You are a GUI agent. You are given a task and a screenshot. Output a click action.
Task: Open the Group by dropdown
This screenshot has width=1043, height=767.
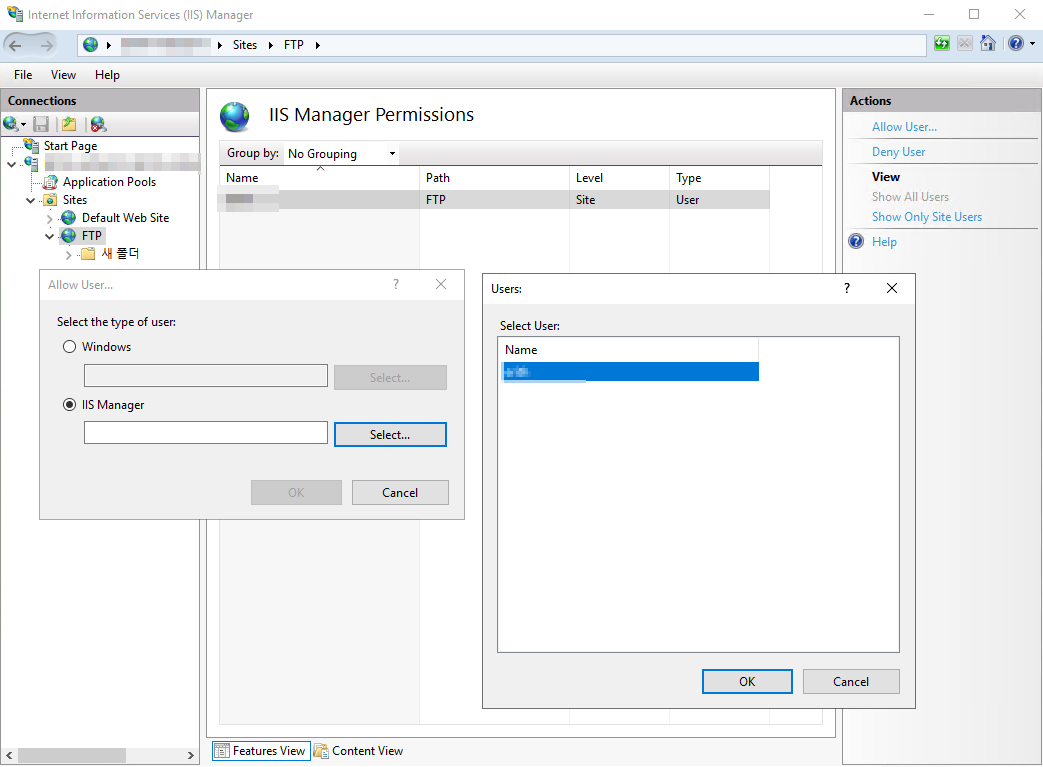pyautogui.click(x=342, y=154)
